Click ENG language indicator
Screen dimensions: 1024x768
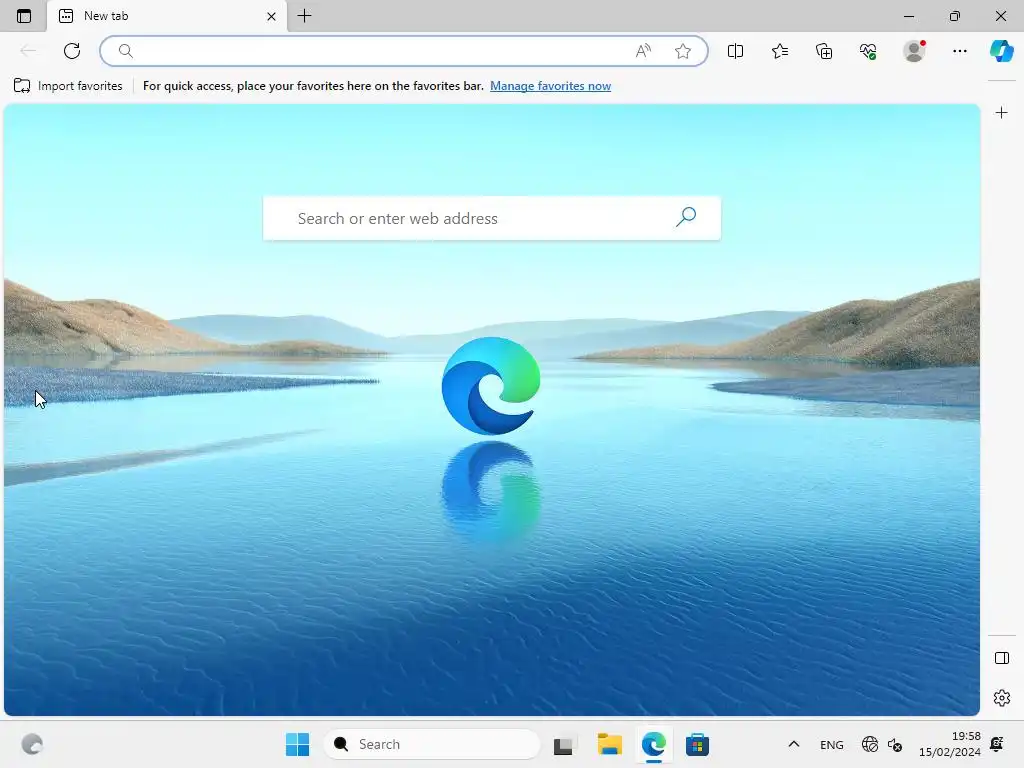coord(831,744)
